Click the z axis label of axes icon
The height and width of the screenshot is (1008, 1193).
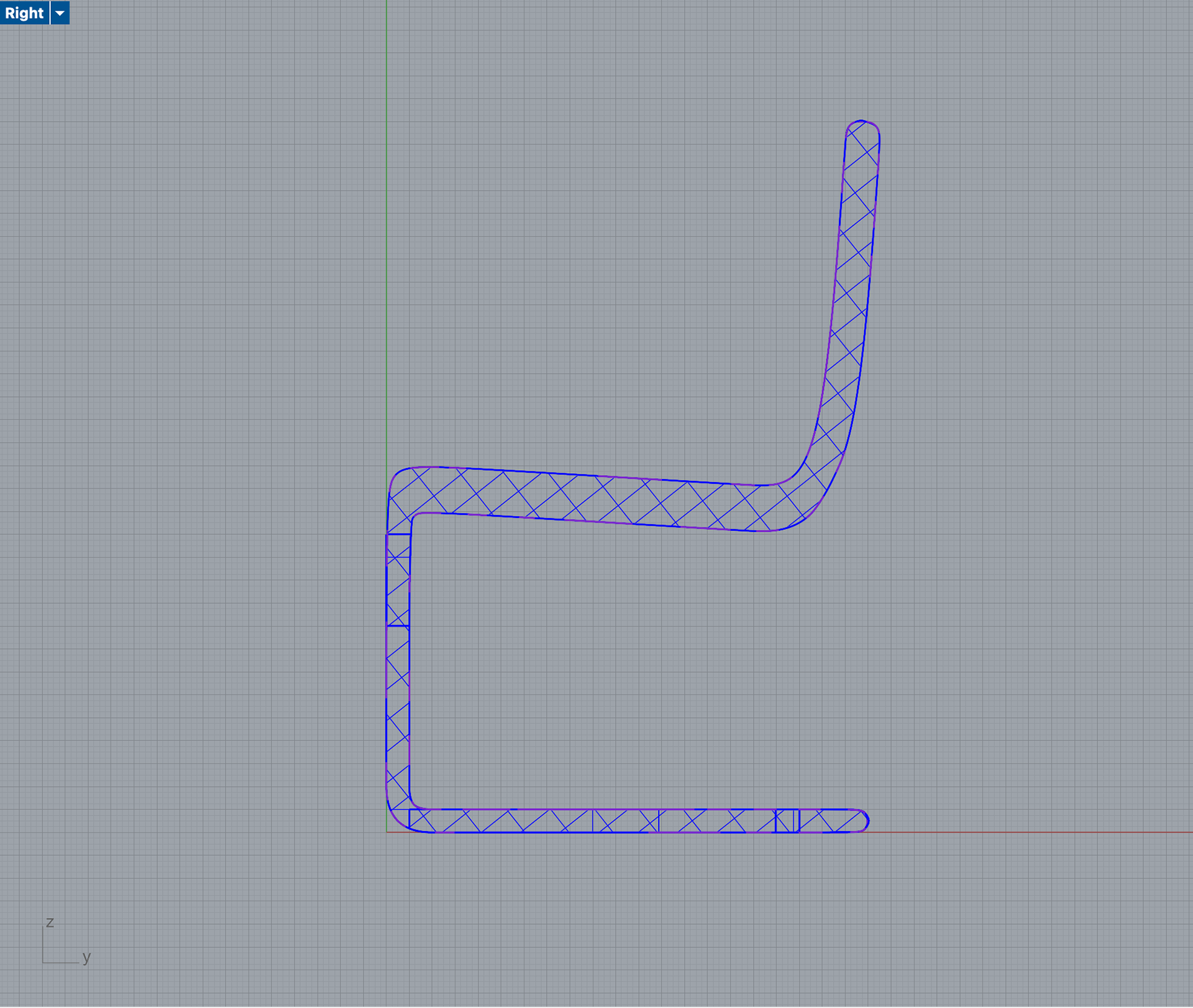tap(50, 922)
